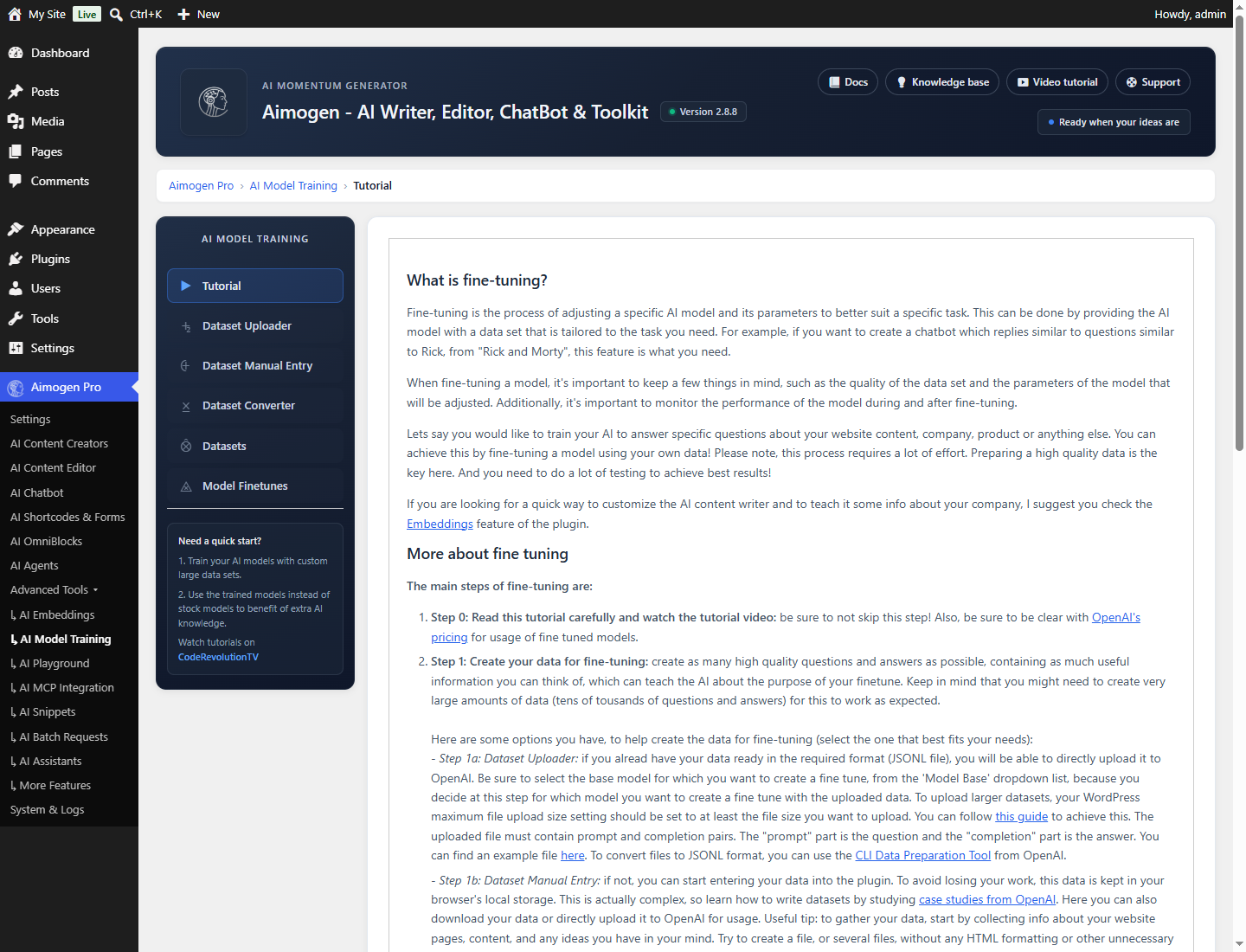Open the Howdy, admin account menu

click(x=1190, y=14)
